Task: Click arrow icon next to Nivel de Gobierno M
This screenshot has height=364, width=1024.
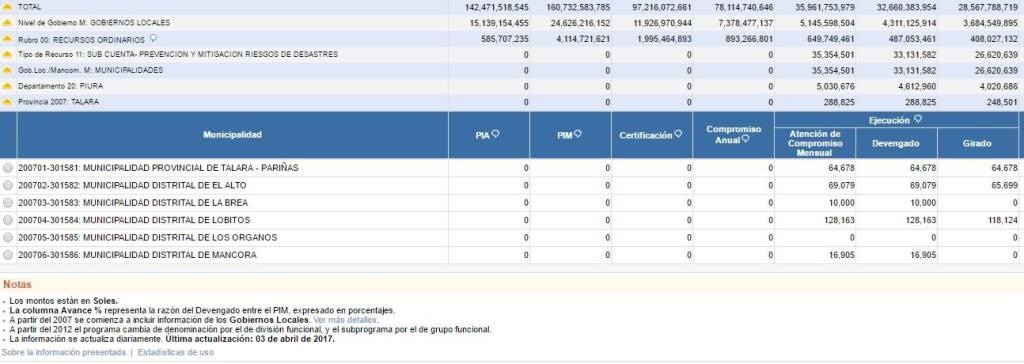Action: [8, 23]
